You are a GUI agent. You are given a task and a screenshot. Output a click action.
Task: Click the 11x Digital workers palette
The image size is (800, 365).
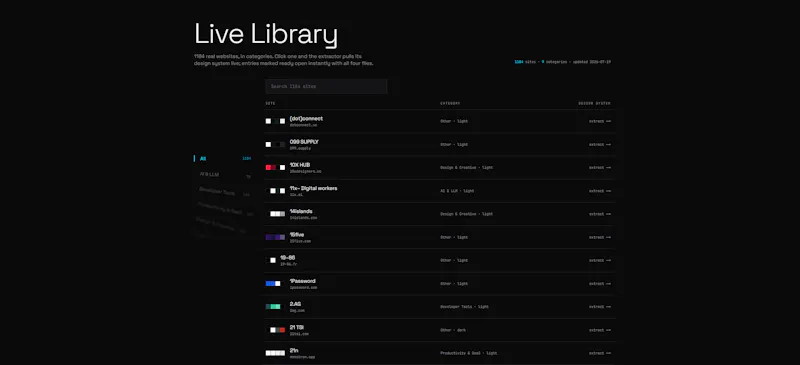tap(275, 191)
